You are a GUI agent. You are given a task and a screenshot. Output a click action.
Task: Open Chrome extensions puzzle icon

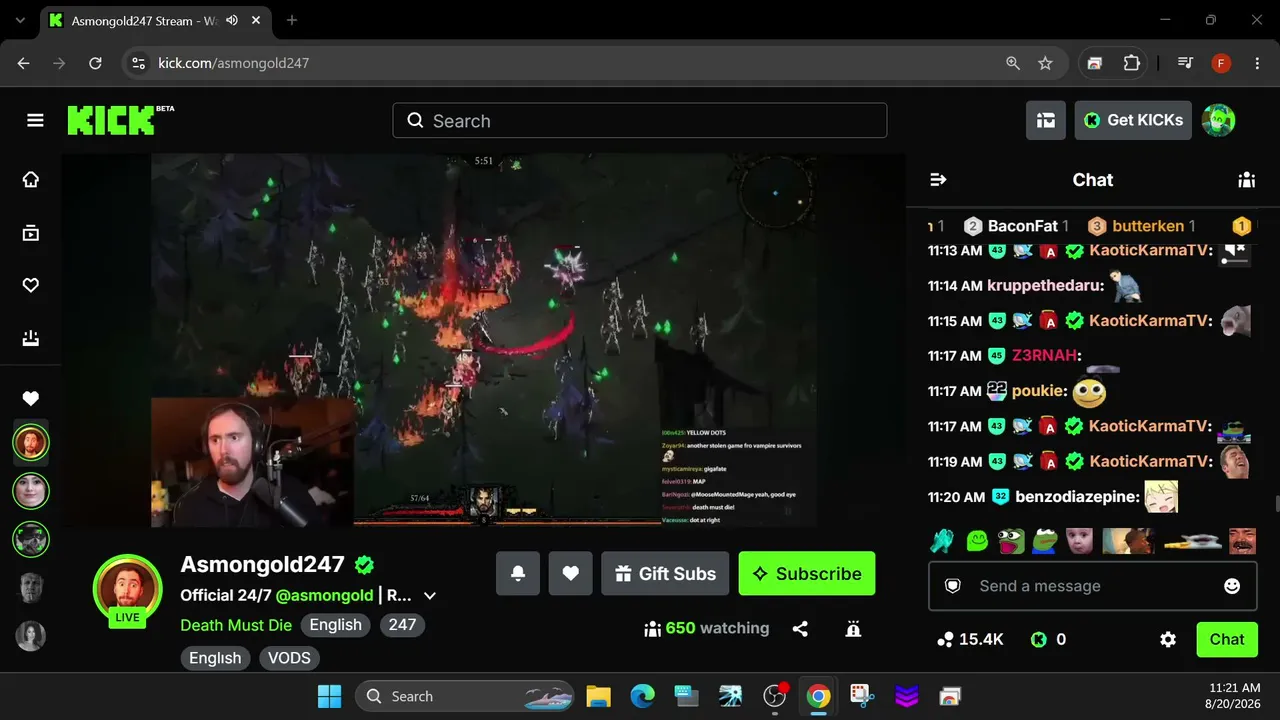click(1132, 63)
